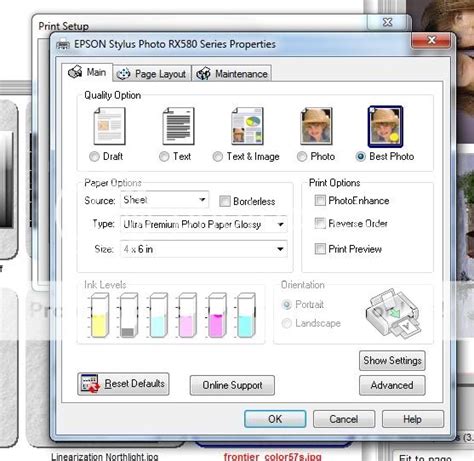
Task: Click the Linearization Northlight.jpg file name
Action: [x=105, y=456]
